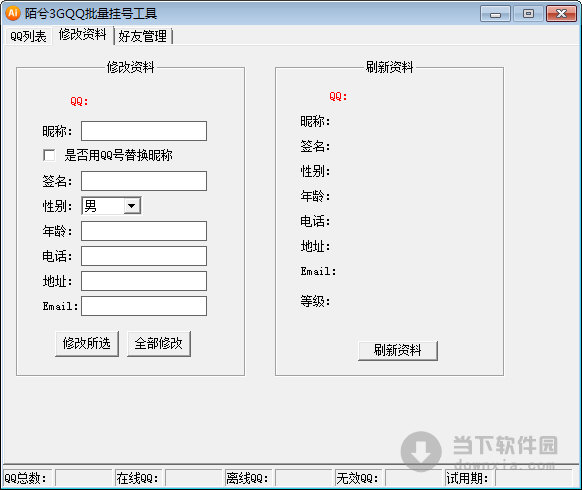Select the 修改资料 tab
Image resolution: width=582 pixels, height=490 pixels.
pos(82,35)
